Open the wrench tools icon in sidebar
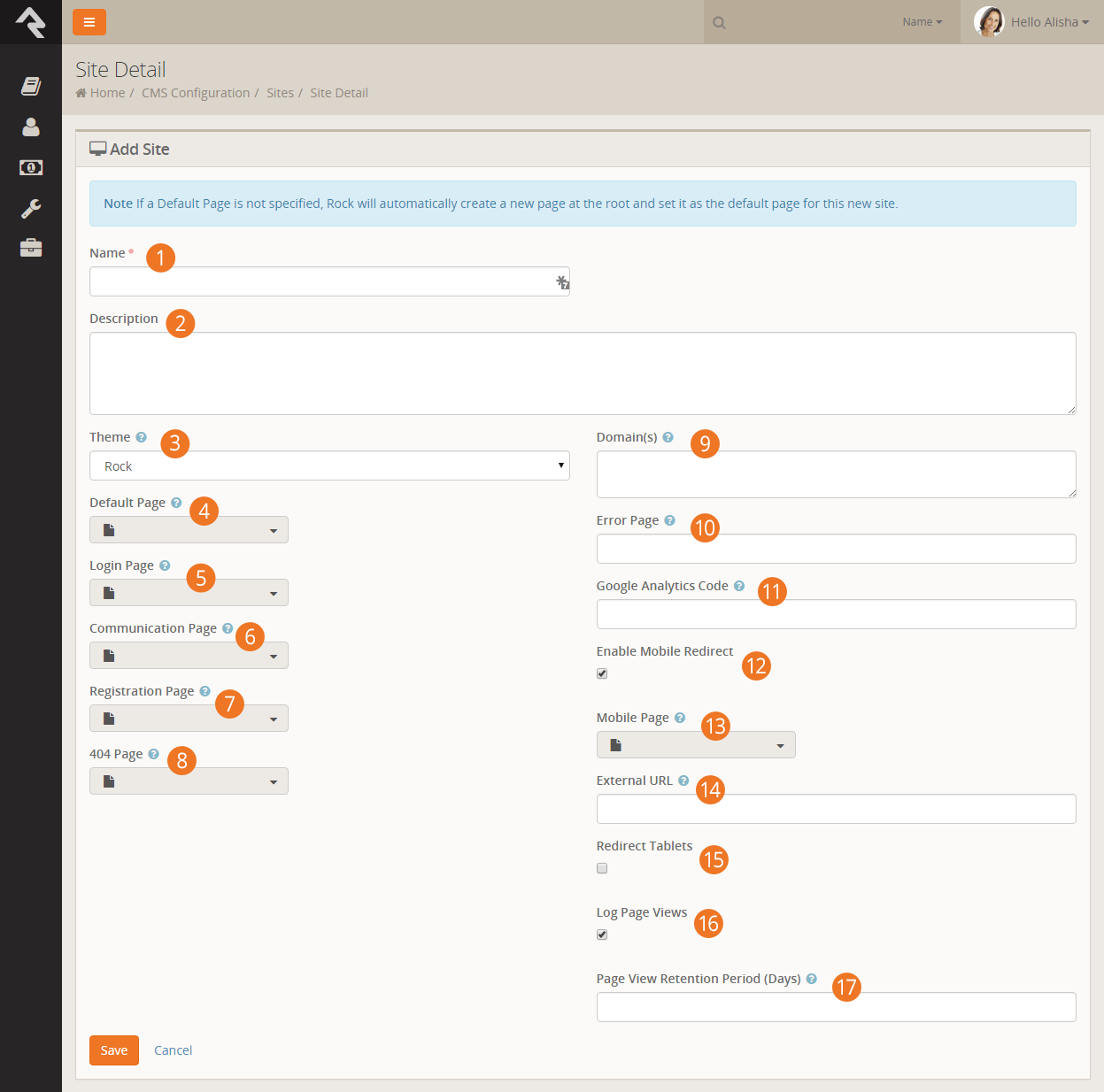This screenshot has width=1104, height=1092. (x=31, y=208)
